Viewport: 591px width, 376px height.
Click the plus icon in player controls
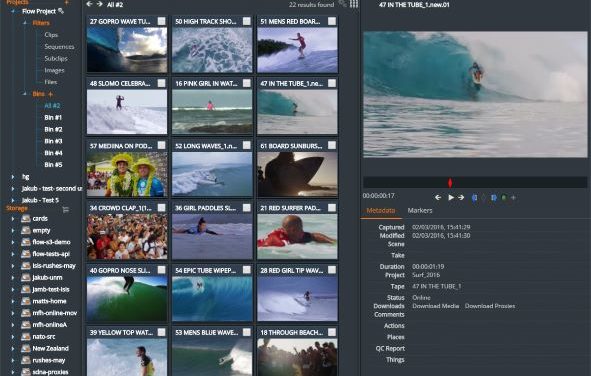[513, 197]
